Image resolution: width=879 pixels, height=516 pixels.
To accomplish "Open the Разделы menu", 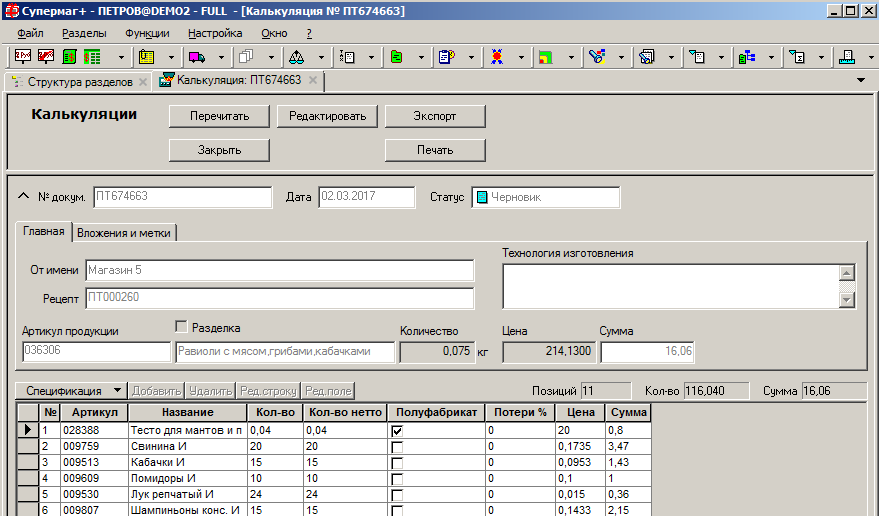I will 84,33.
